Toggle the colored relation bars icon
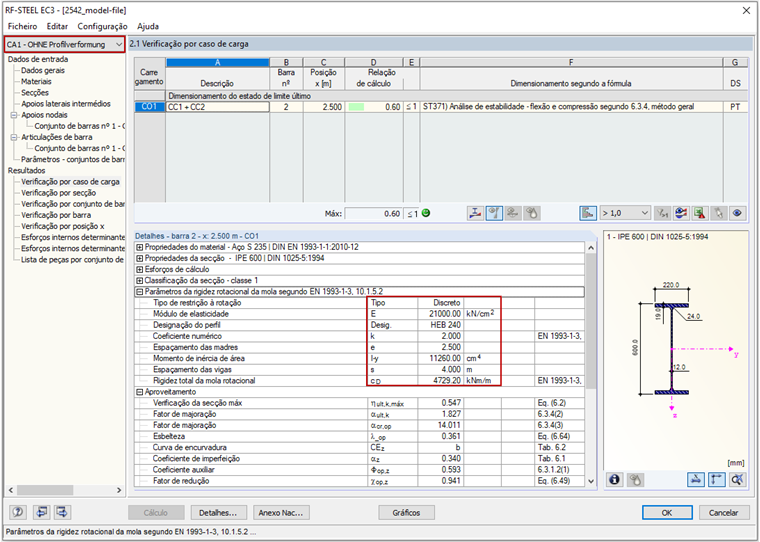The height and width of the screenshot is (542, 760). pos(588,213)
